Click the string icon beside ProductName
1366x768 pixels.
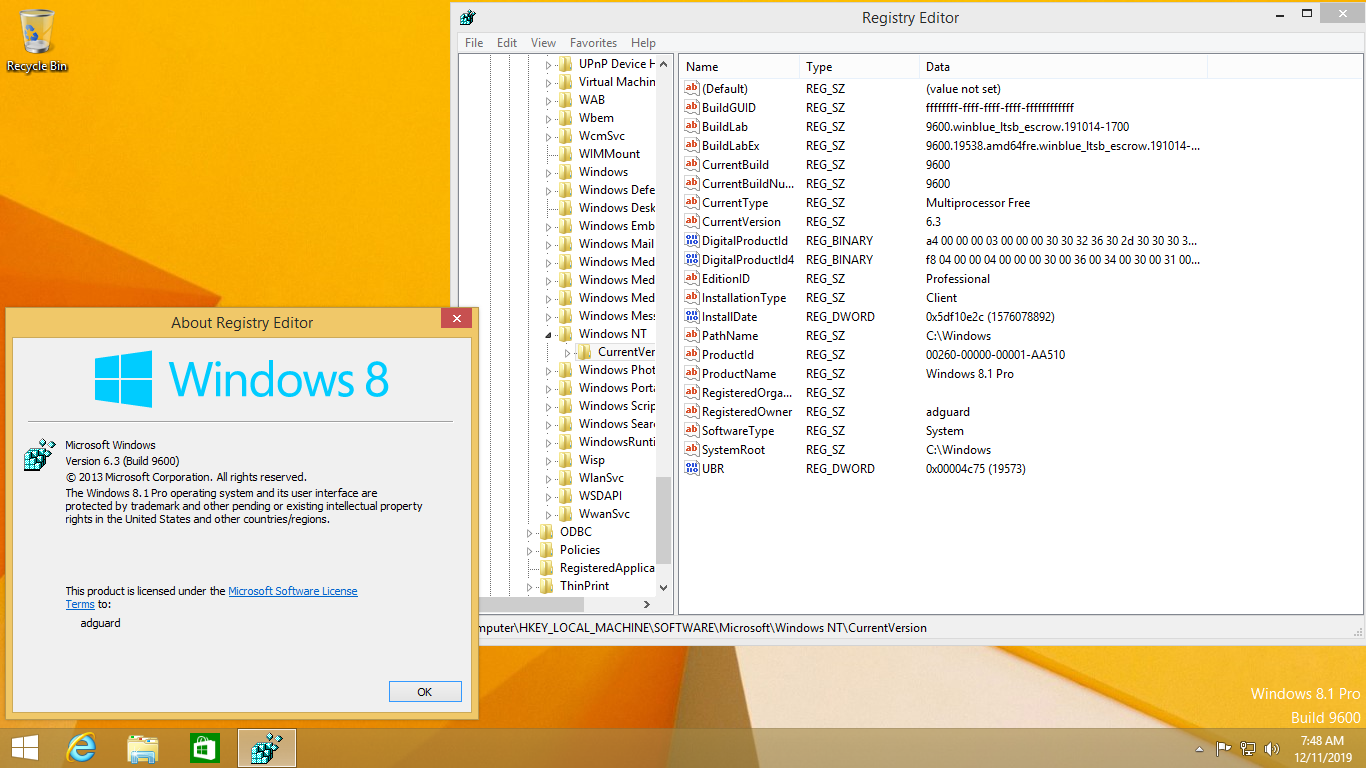point(691,374)
